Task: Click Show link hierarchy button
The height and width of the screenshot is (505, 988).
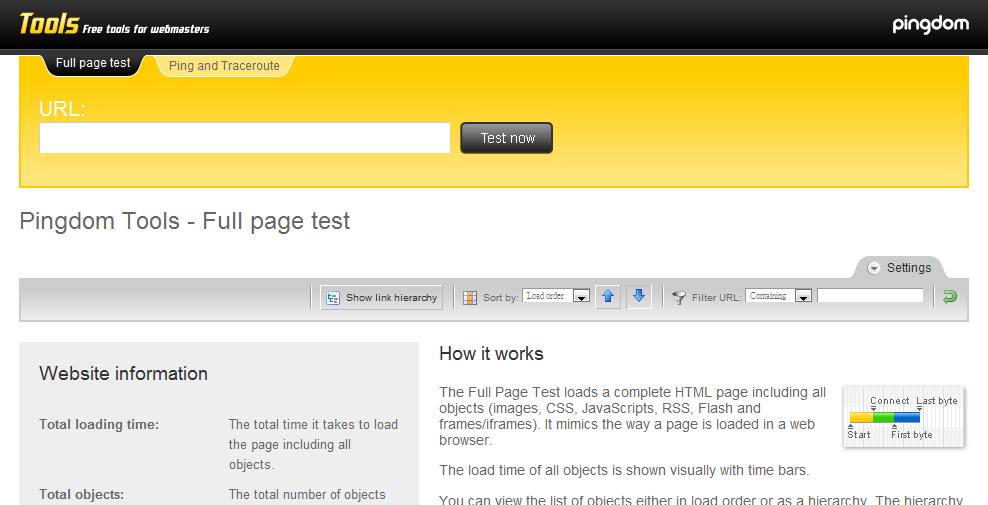Action: coord(381,298)
